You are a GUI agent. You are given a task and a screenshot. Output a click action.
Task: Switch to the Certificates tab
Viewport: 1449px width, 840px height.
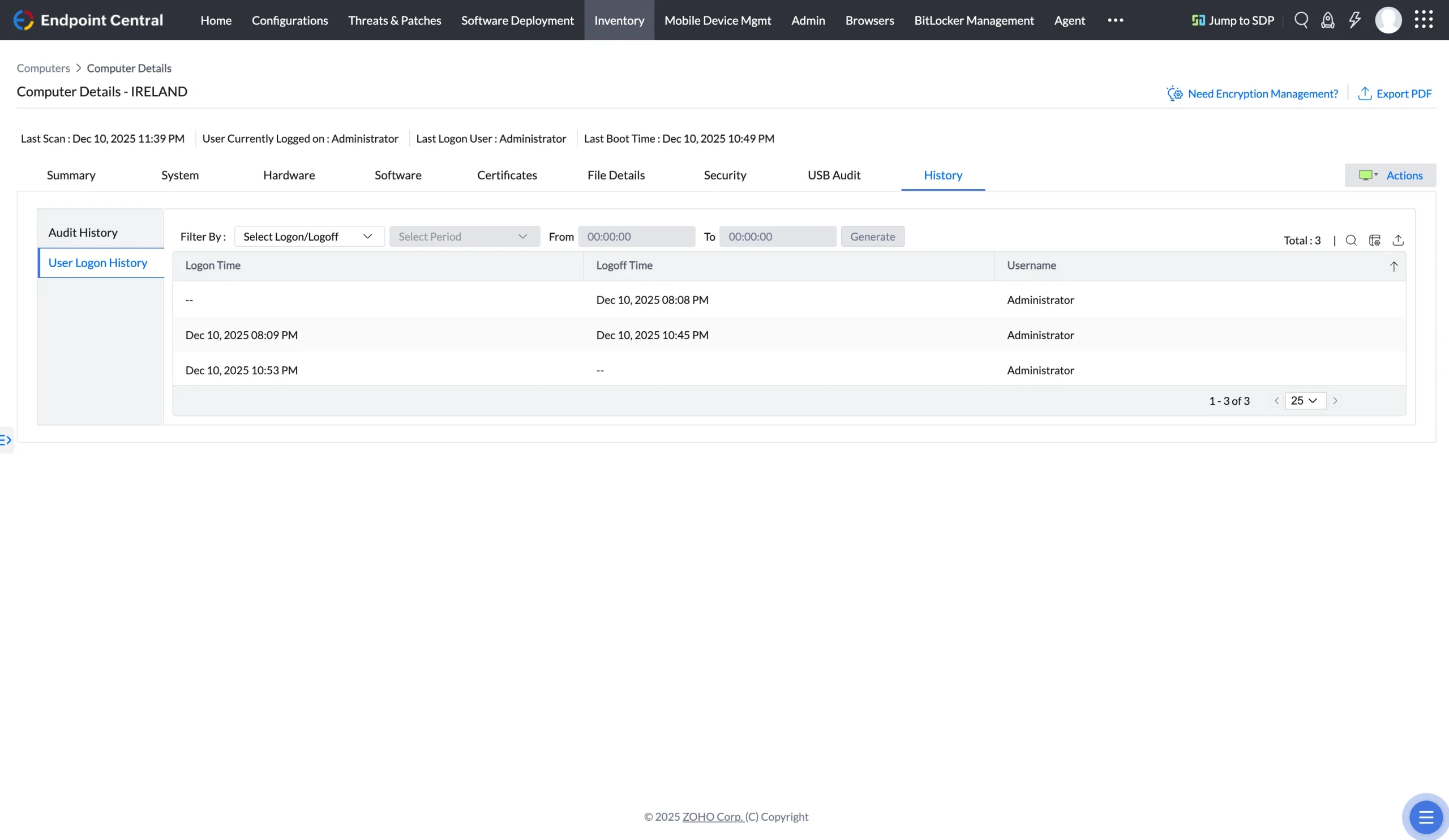coord(507,175)
